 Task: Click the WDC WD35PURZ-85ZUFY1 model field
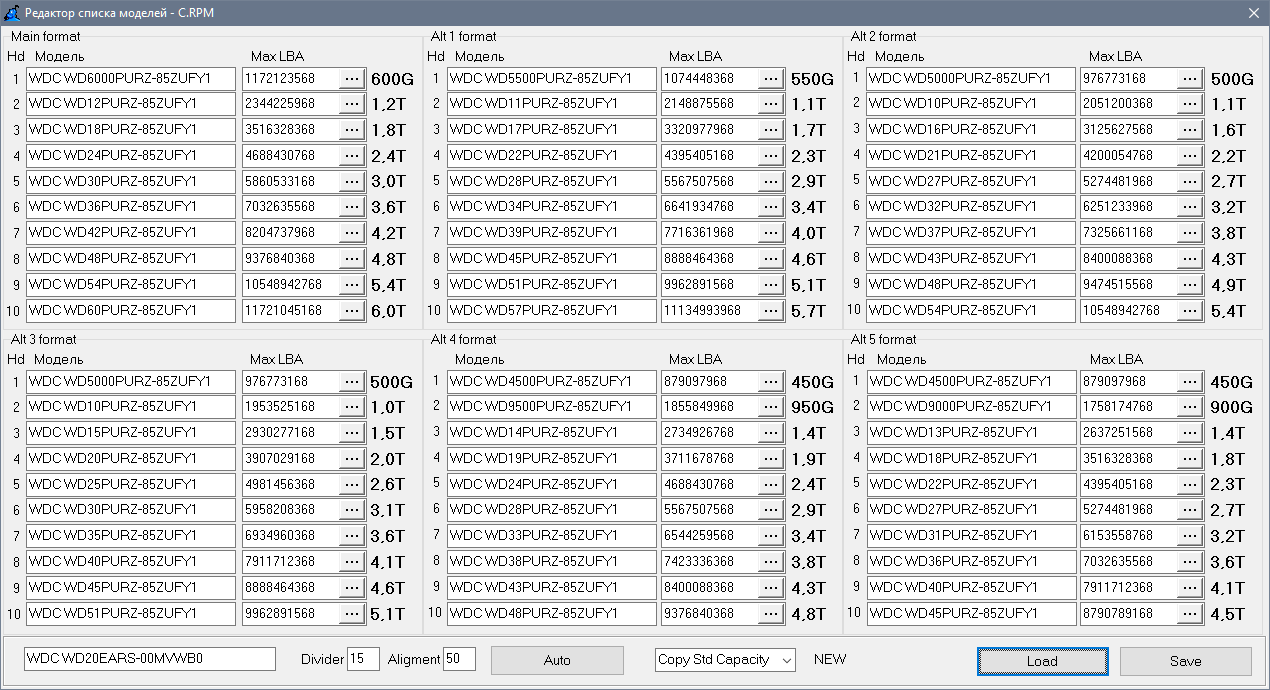point(131,536)
